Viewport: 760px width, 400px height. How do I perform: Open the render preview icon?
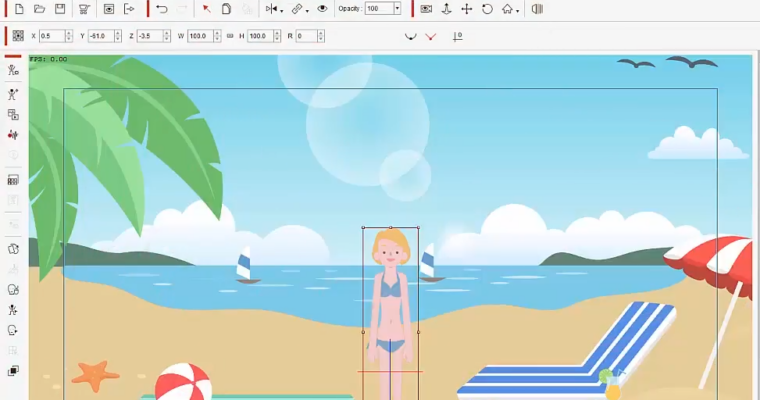coord(109,9)
